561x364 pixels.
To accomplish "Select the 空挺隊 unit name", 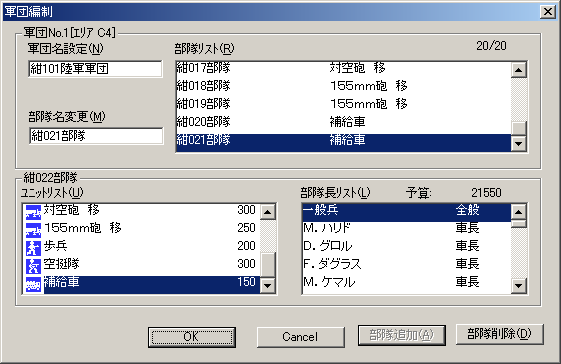I will tap(62, 264).
